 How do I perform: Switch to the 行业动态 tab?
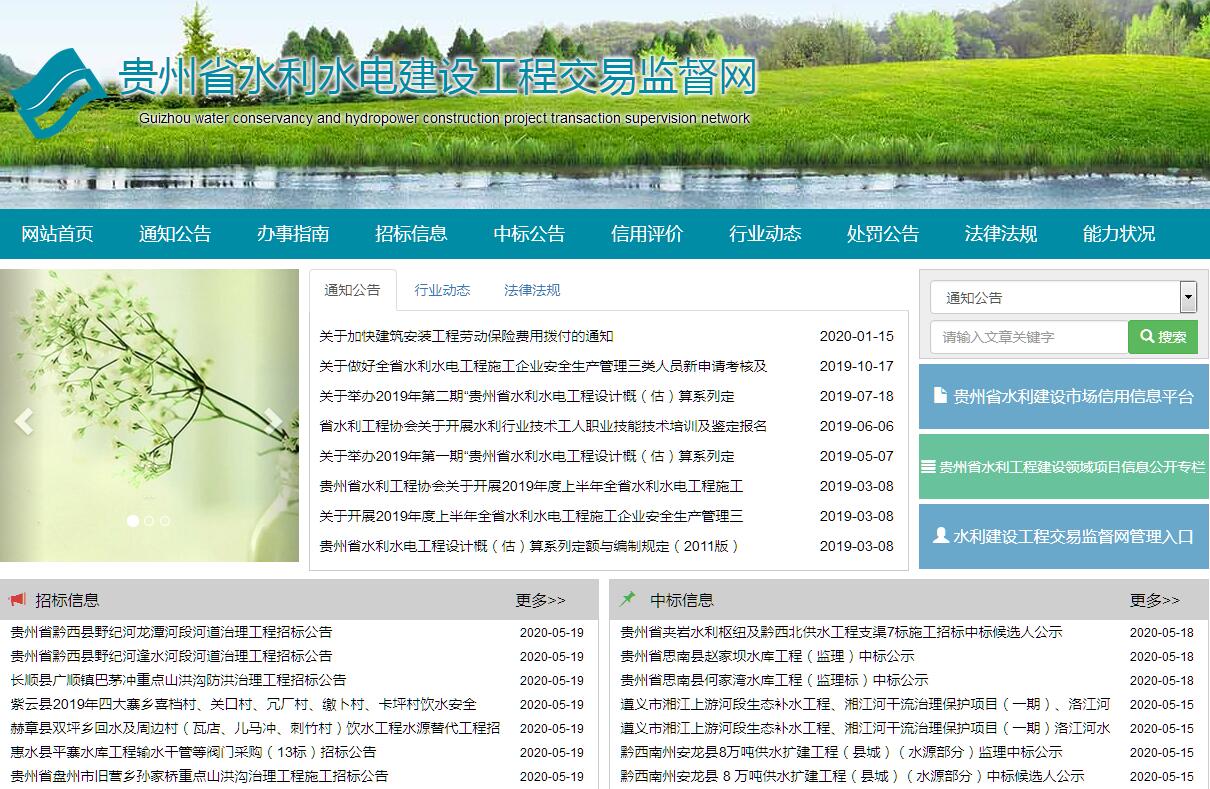tap(442, 290)
